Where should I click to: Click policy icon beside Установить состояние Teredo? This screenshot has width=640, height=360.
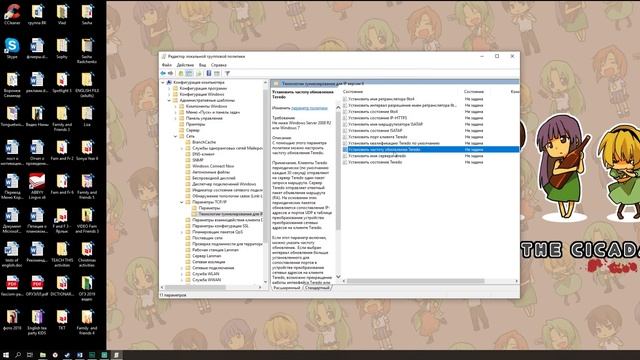pyautogui.click(x=345, y=162)
